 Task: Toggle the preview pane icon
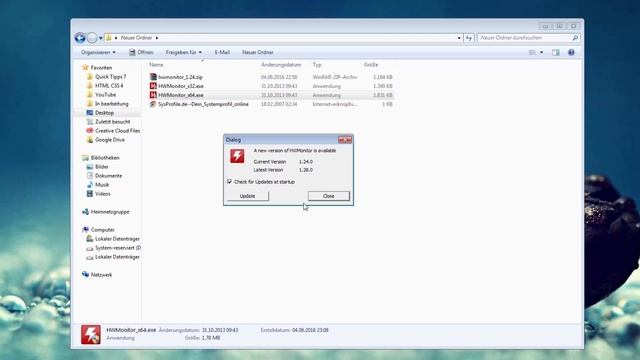click(x=556, y=52)
